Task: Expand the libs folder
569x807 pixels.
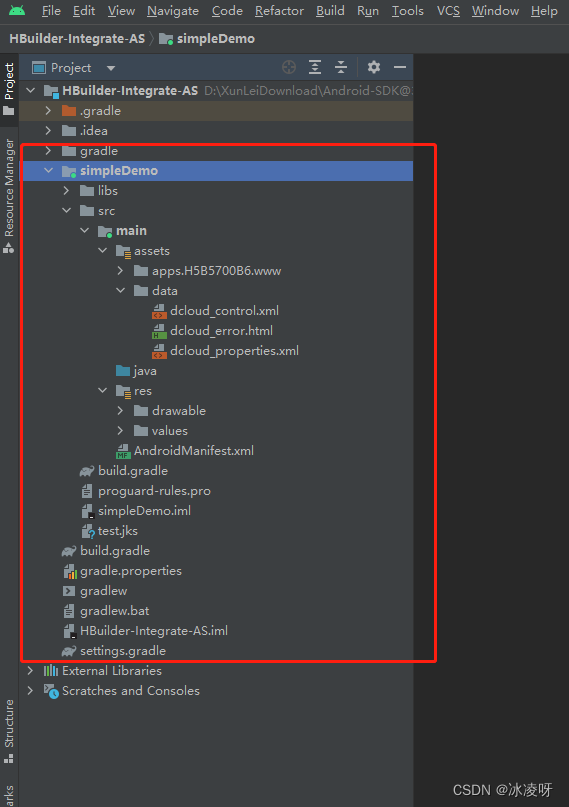Action: [66, 190]
